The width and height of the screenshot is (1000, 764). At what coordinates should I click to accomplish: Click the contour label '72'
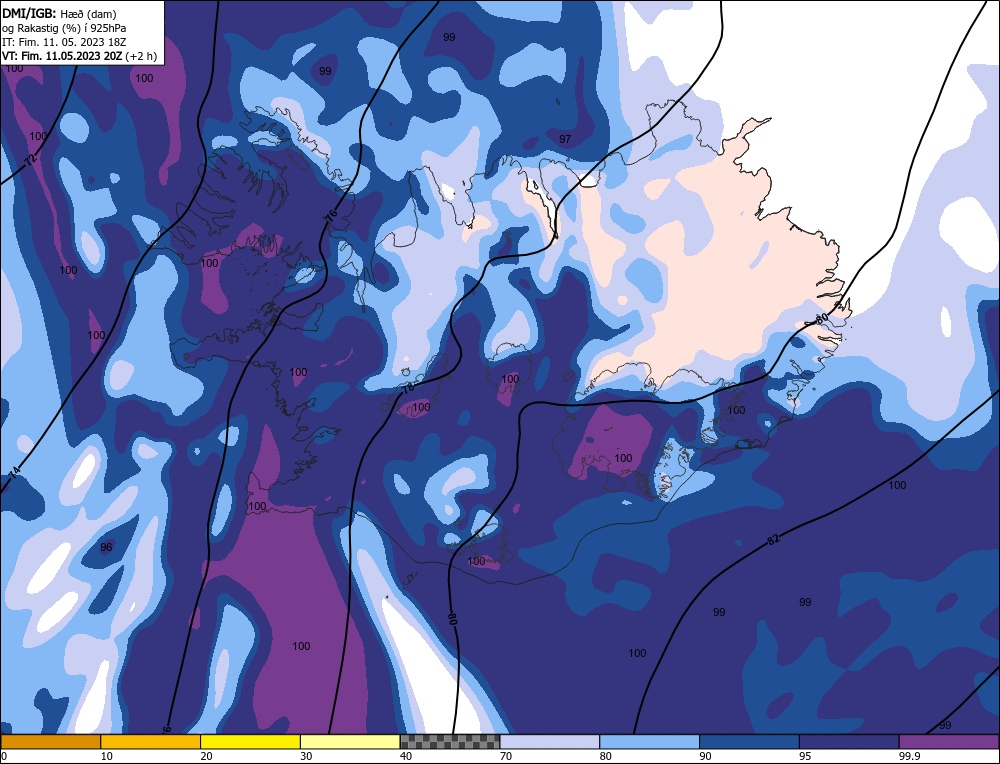(x=31, y=161)
